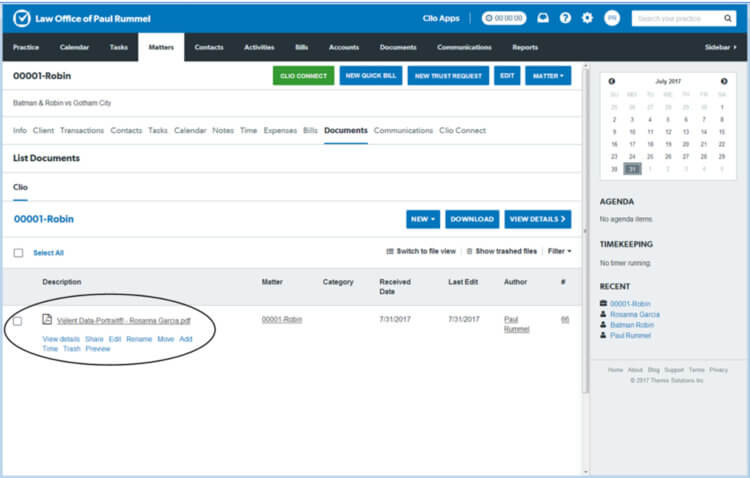This screenshot has height=478, width=750.
Task: Start the timer in header
Action: [504, 18]
